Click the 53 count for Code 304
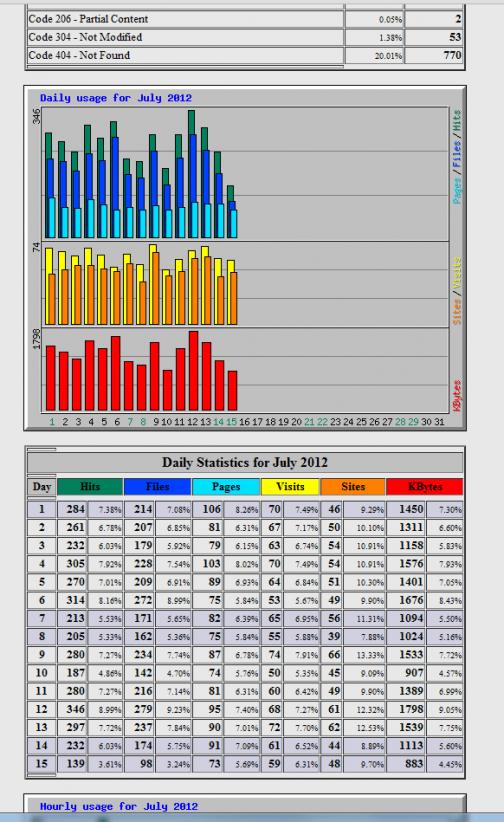 [x=455, y=37]
